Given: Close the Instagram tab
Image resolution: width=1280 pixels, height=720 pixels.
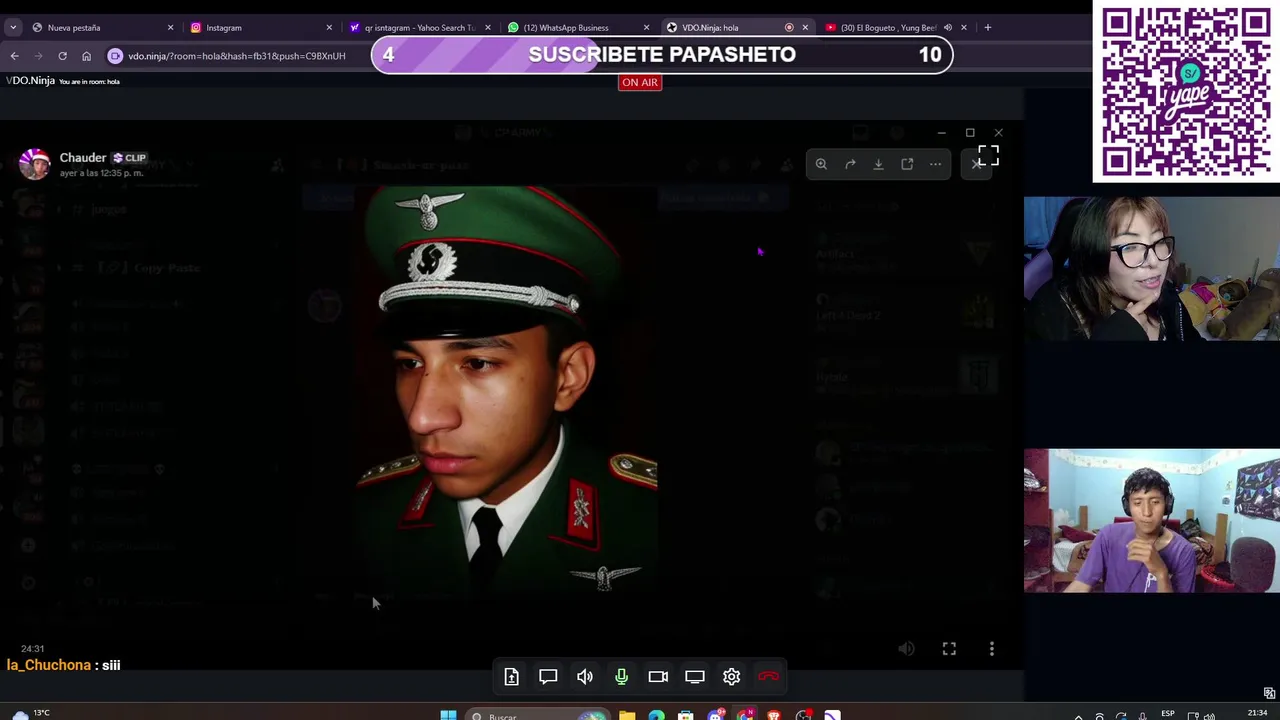Looking at the screenshot, I should [x=328, y=28].
